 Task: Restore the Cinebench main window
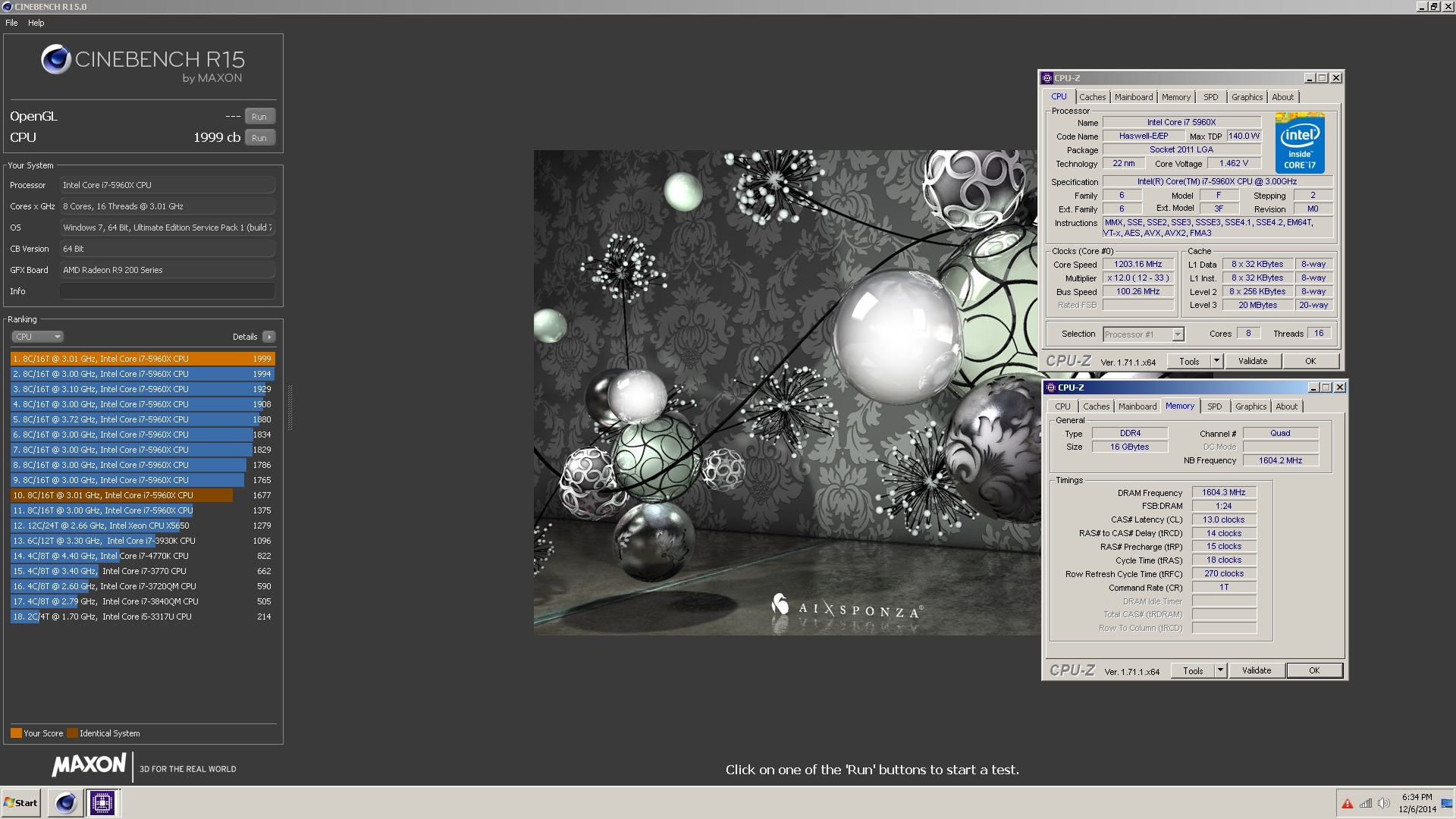point(1434,7)
